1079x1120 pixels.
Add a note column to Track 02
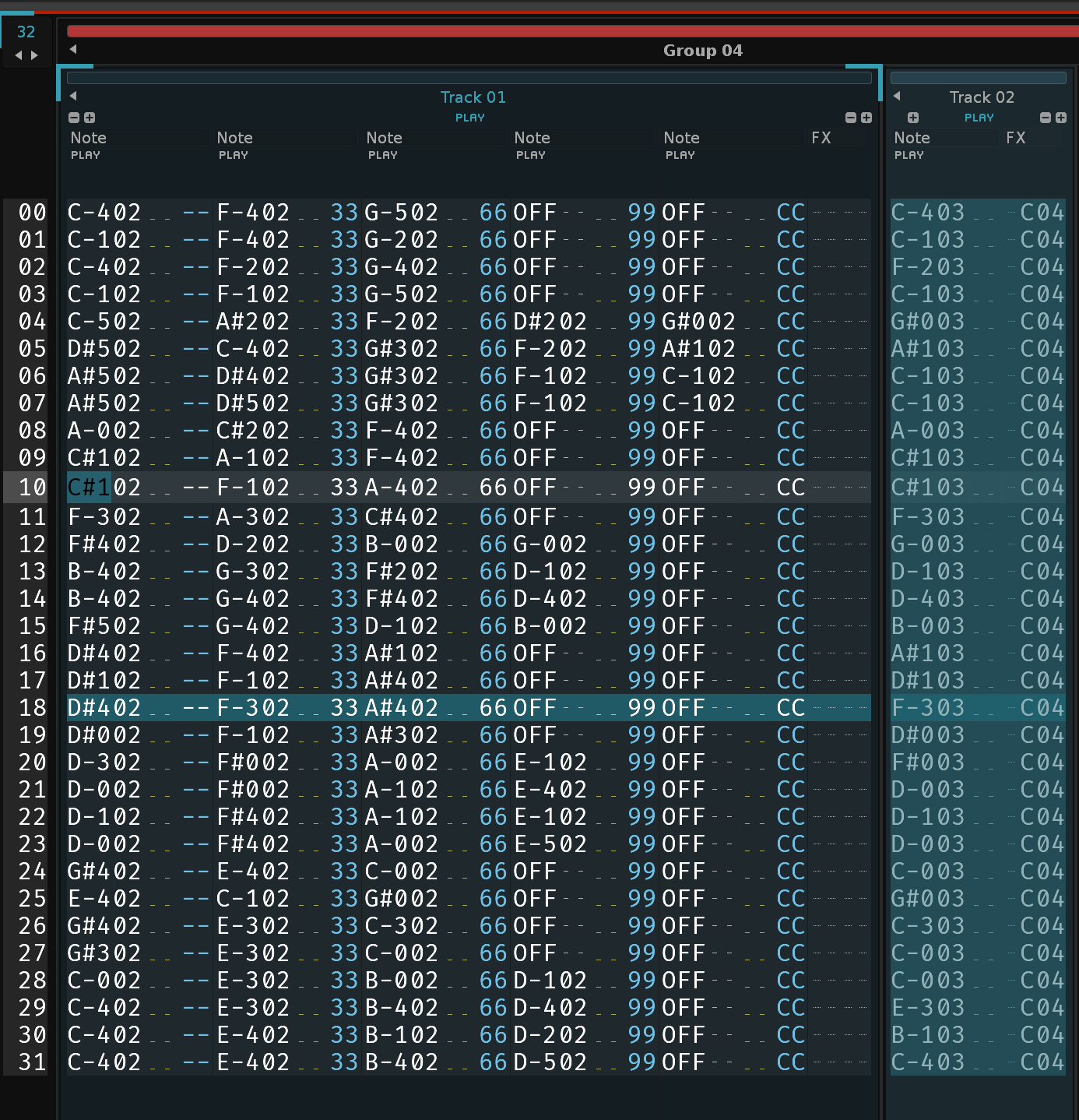[913, 118]
